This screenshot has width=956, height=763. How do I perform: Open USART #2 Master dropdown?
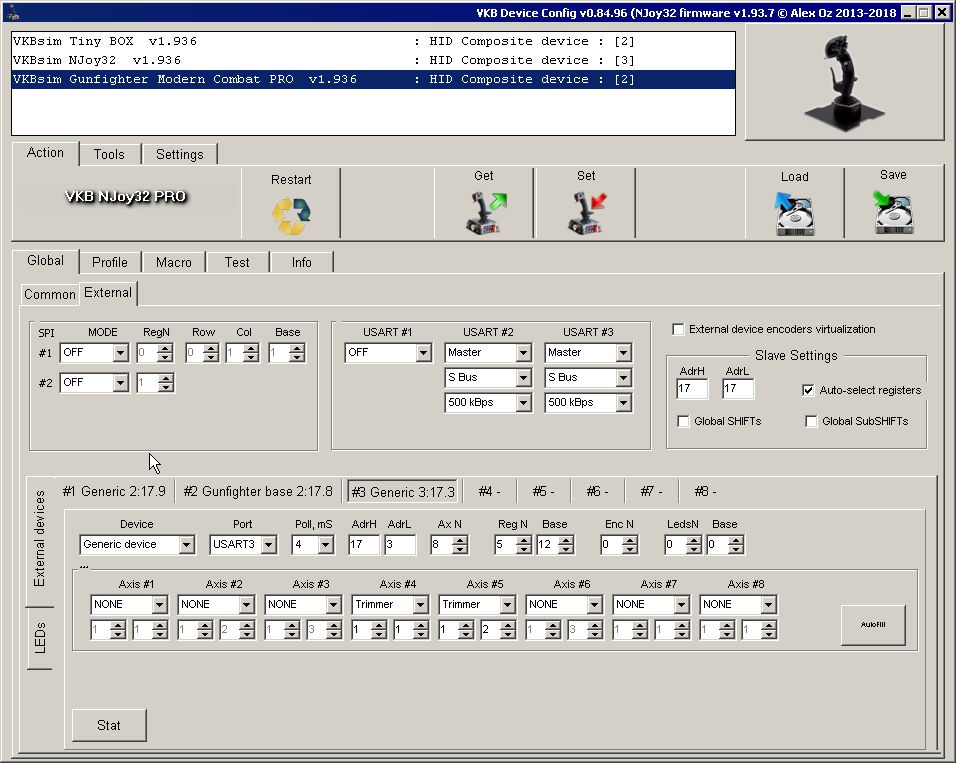(x=523, y=353)
